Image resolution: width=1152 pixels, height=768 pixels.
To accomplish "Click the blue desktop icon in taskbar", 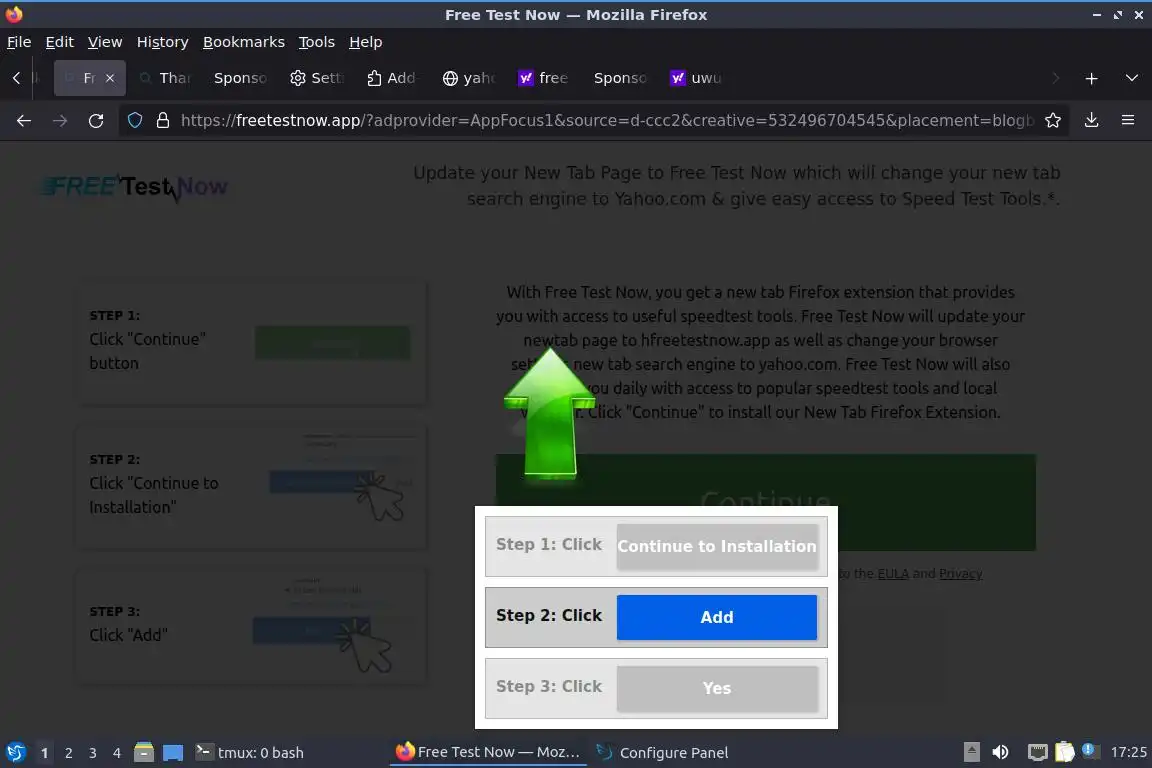I will [x=173, y=753].
